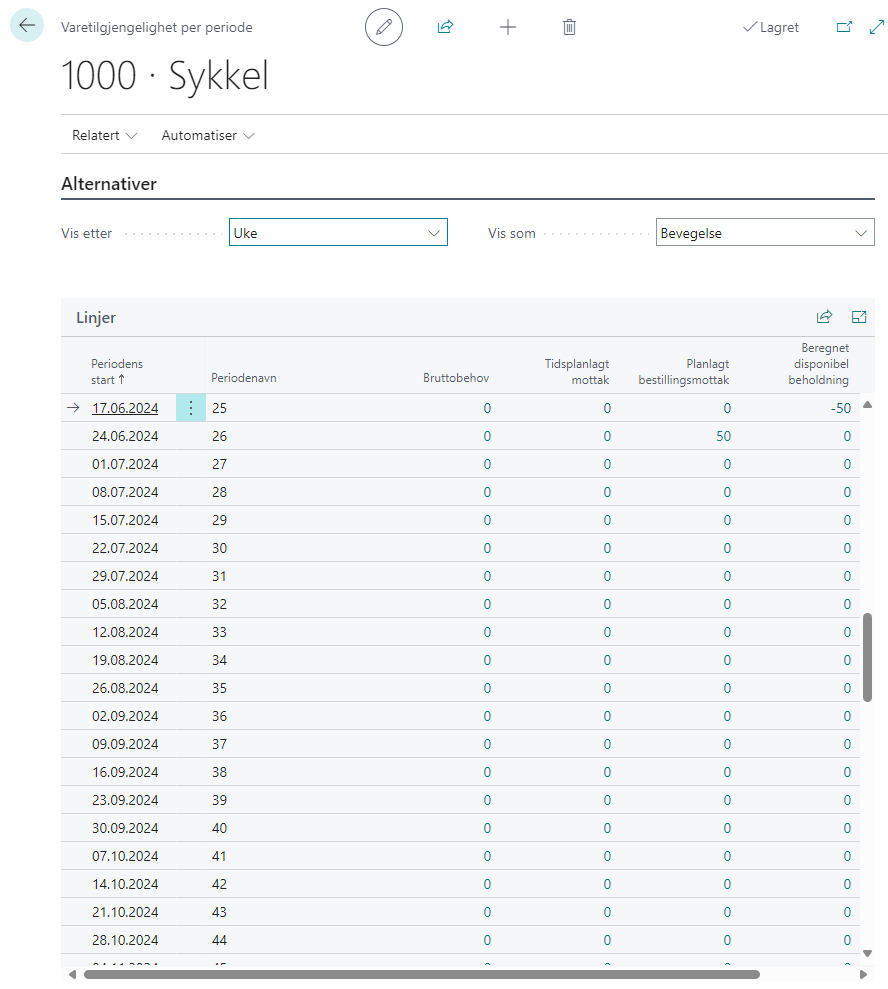This screenshot has height=989, width=888.
Task: Maximize the Linjer section icon
Action: (x=858, y=317)
